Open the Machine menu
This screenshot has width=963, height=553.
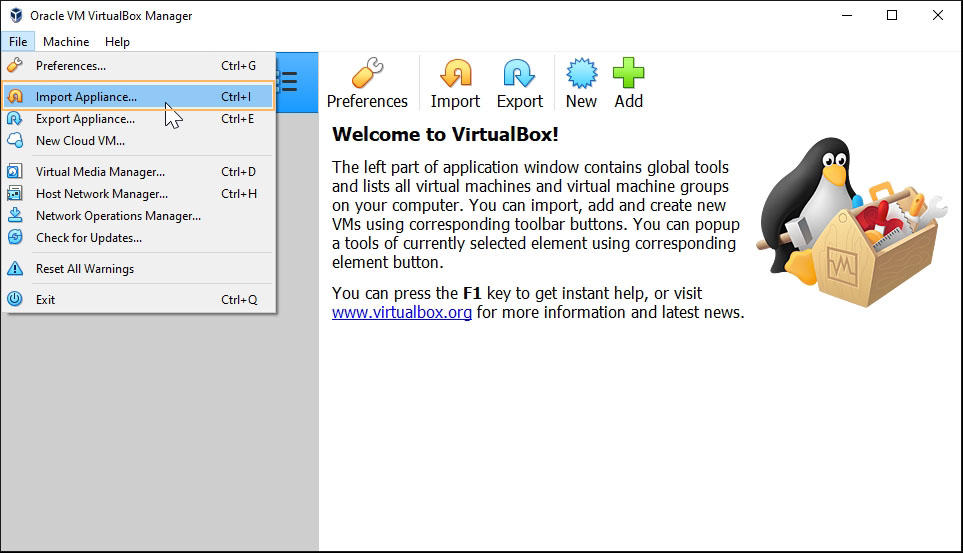pos(66,42)
